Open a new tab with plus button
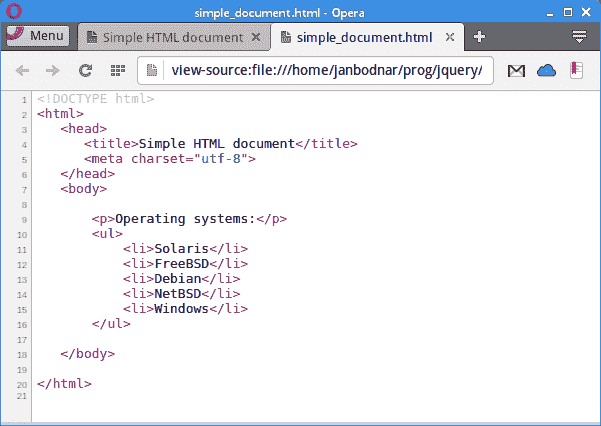 pyautogui.click(x=479, y=36)
